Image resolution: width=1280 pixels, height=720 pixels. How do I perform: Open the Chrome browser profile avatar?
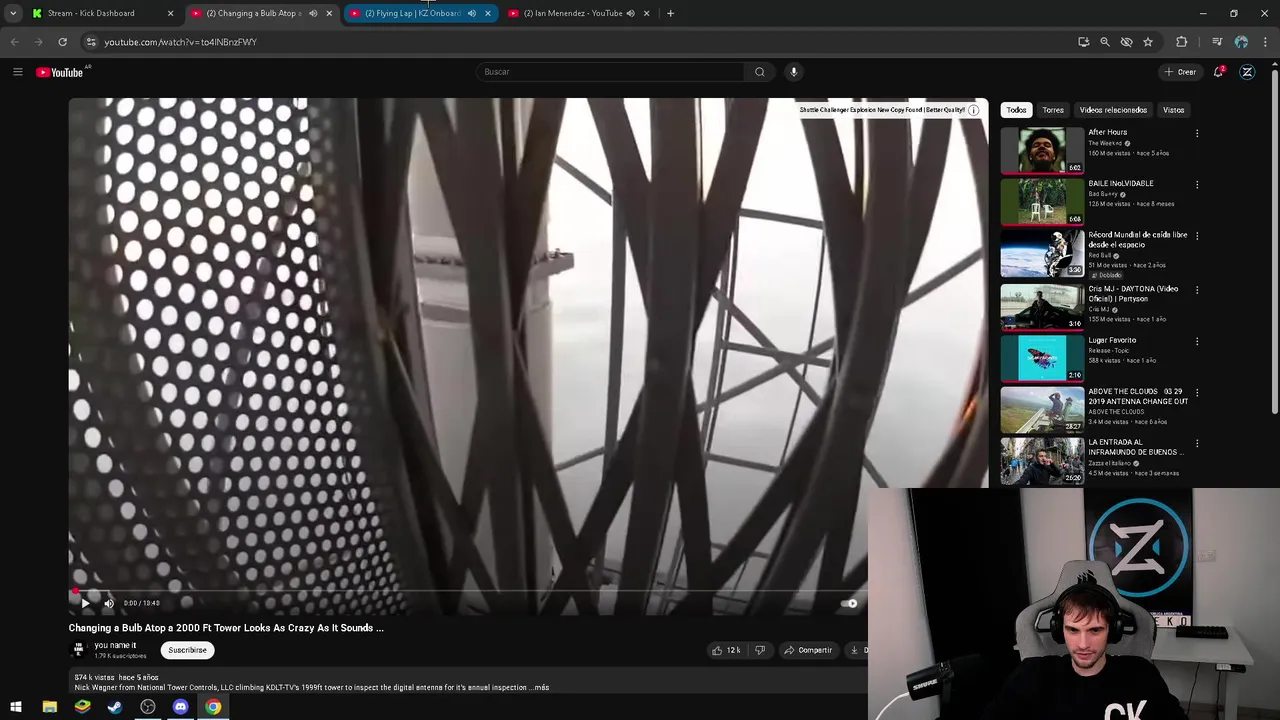point(1241,42)
